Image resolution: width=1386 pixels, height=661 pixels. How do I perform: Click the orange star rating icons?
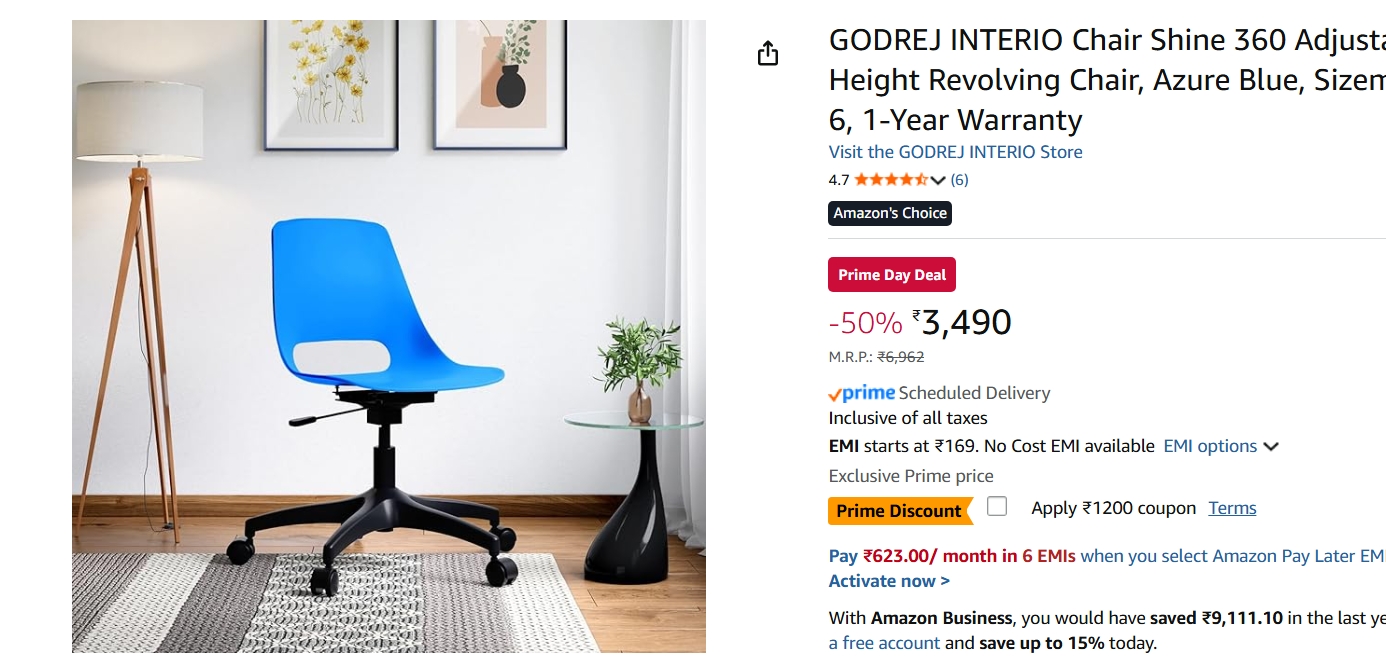(x=891, y=180)
